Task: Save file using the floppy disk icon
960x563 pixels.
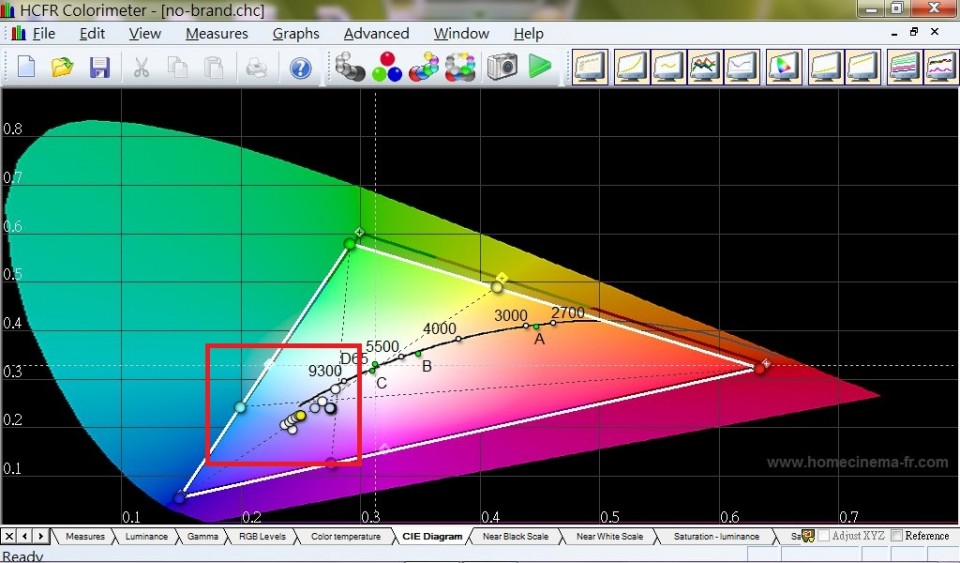Action: click(99, 67)
